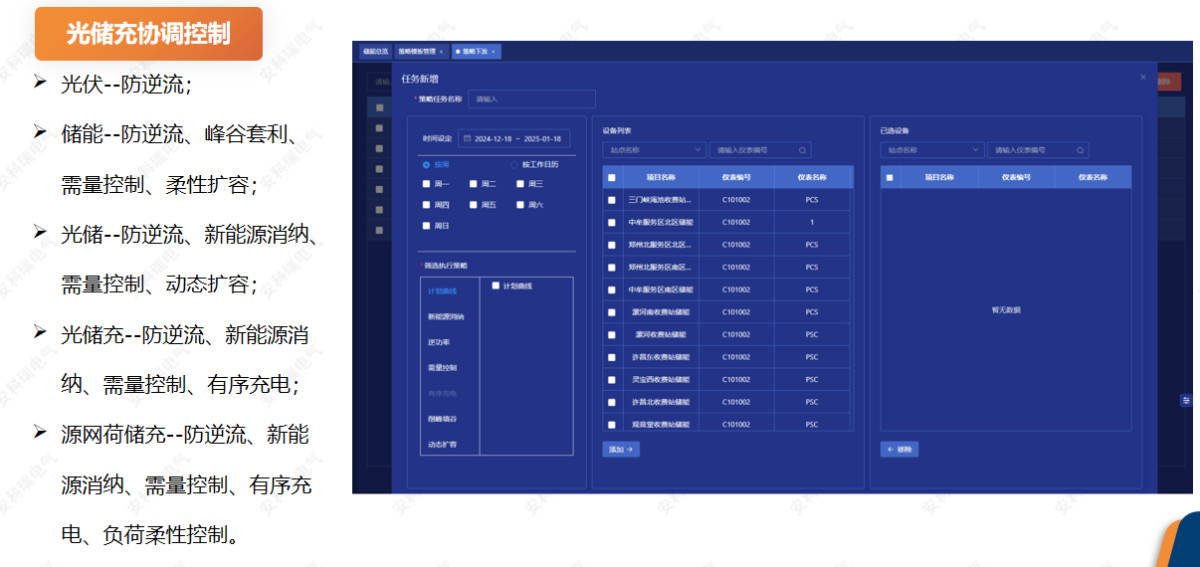This screenshot has width=1200, height=567.
Task: Check the 周六 checkbox
Action: pyautogui.click(x=520, y=205)
